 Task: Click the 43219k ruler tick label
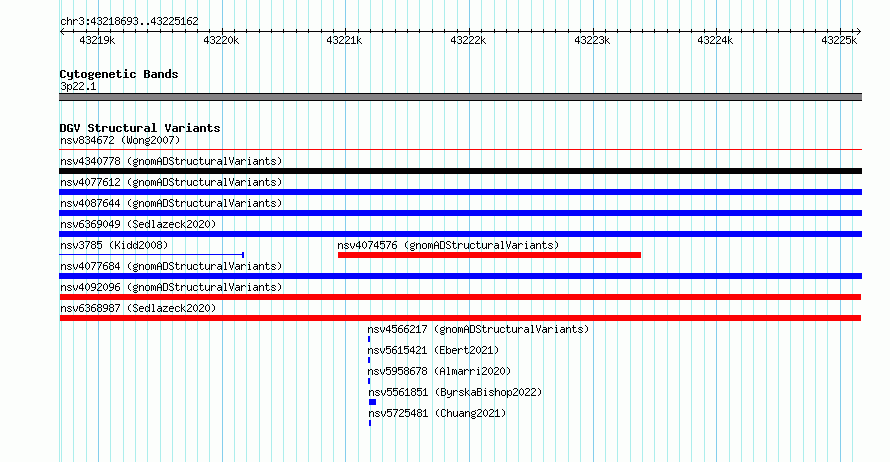97,40
